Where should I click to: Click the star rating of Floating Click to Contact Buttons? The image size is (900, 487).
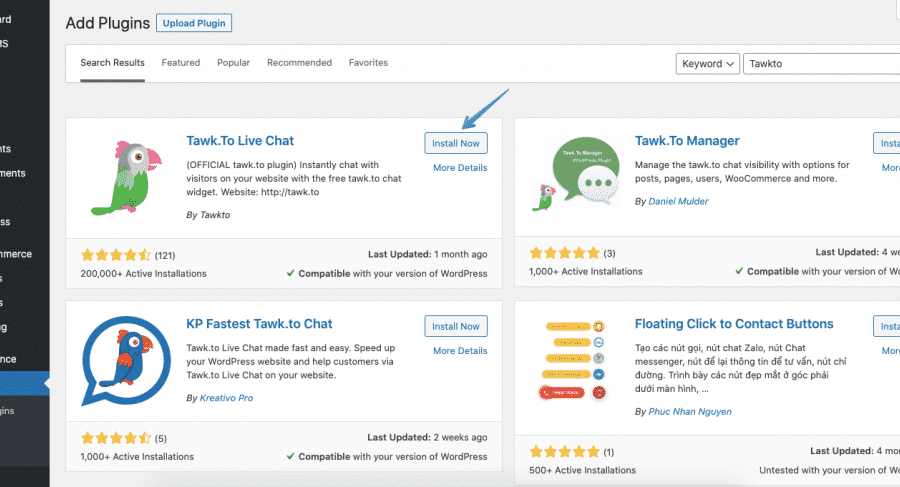[x=565, y=451]
